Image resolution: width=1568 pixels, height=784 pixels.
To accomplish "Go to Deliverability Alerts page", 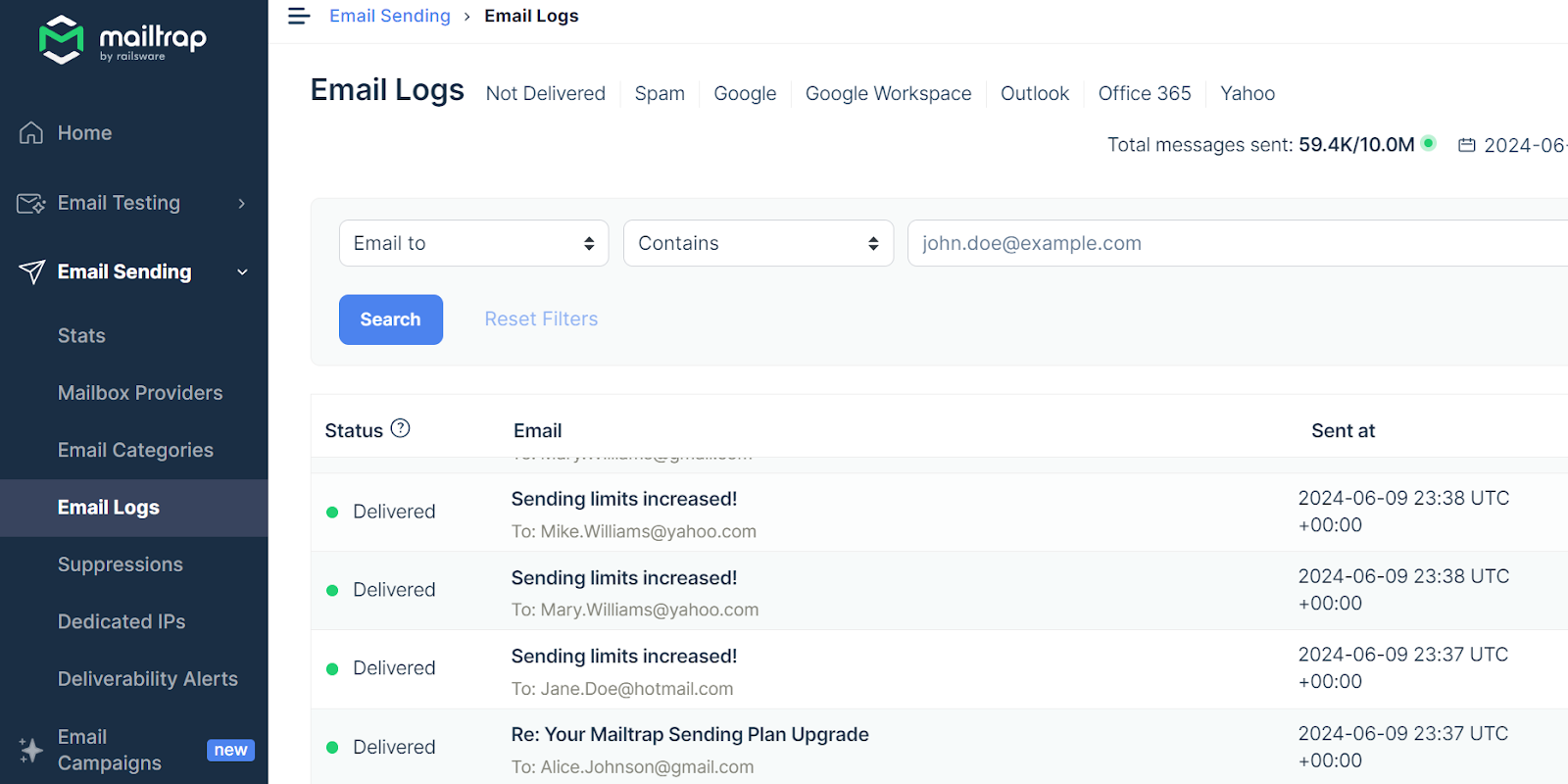I will click(x=148, y=679).
